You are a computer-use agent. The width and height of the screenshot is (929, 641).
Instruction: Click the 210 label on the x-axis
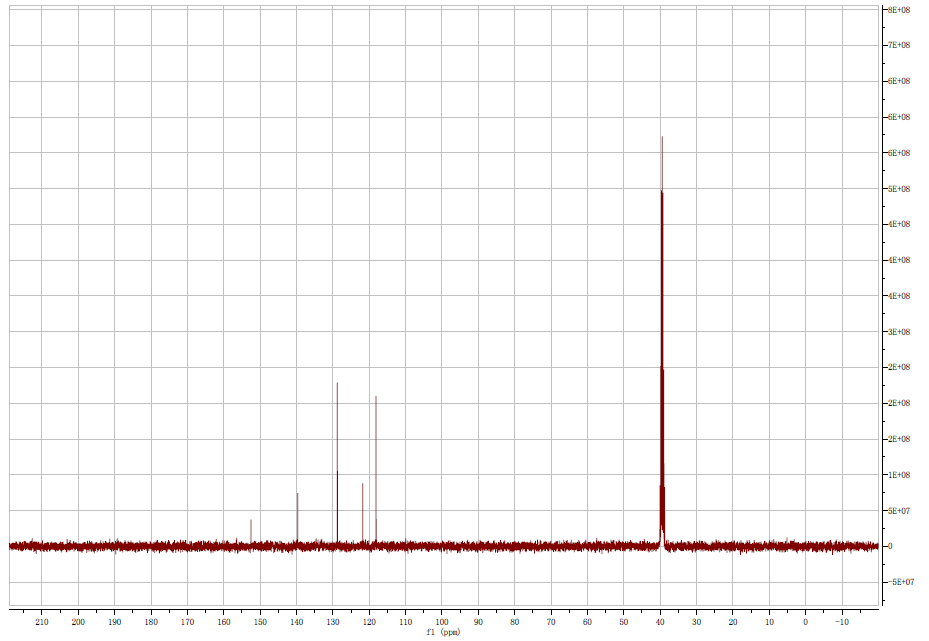coord(41,622)
